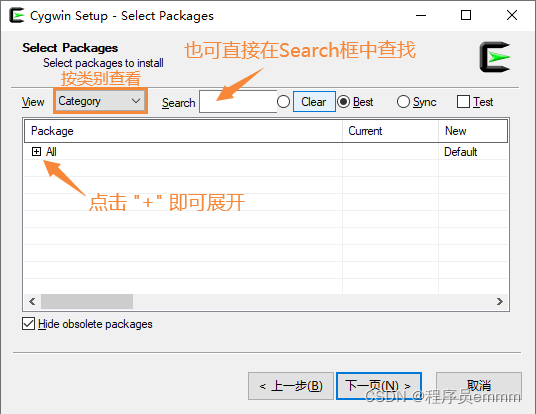Click the Default value for All
This screenshot has height=414, width=536.
(460, 152)
